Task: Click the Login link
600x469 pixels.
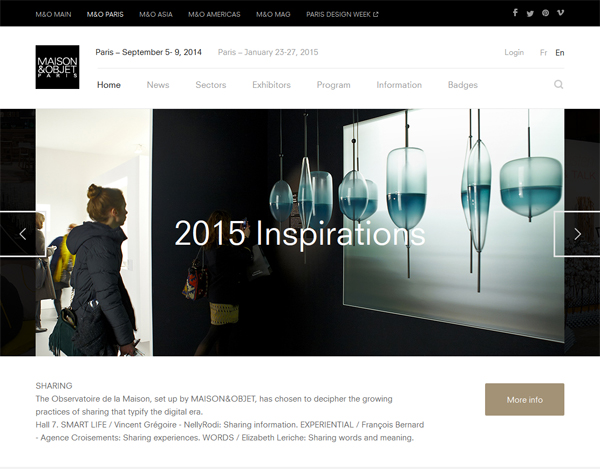Action: pyautogui.click(x=514, y=52)
